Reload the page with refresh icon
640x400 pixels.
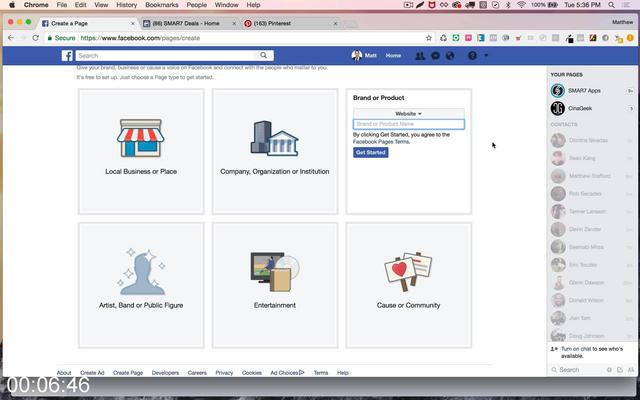(36, 38)
